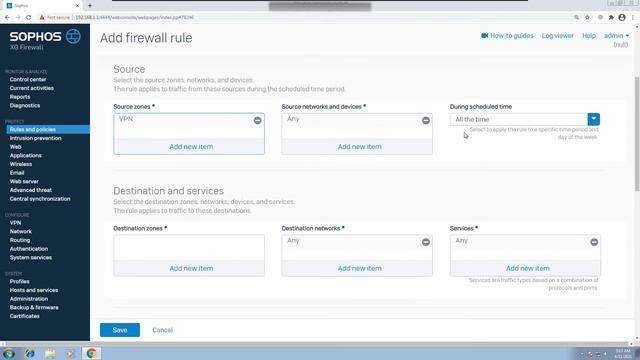Screen dimensions: 640x360
Task: Expand the admin user menu
Action: click(x=616, y=36)
